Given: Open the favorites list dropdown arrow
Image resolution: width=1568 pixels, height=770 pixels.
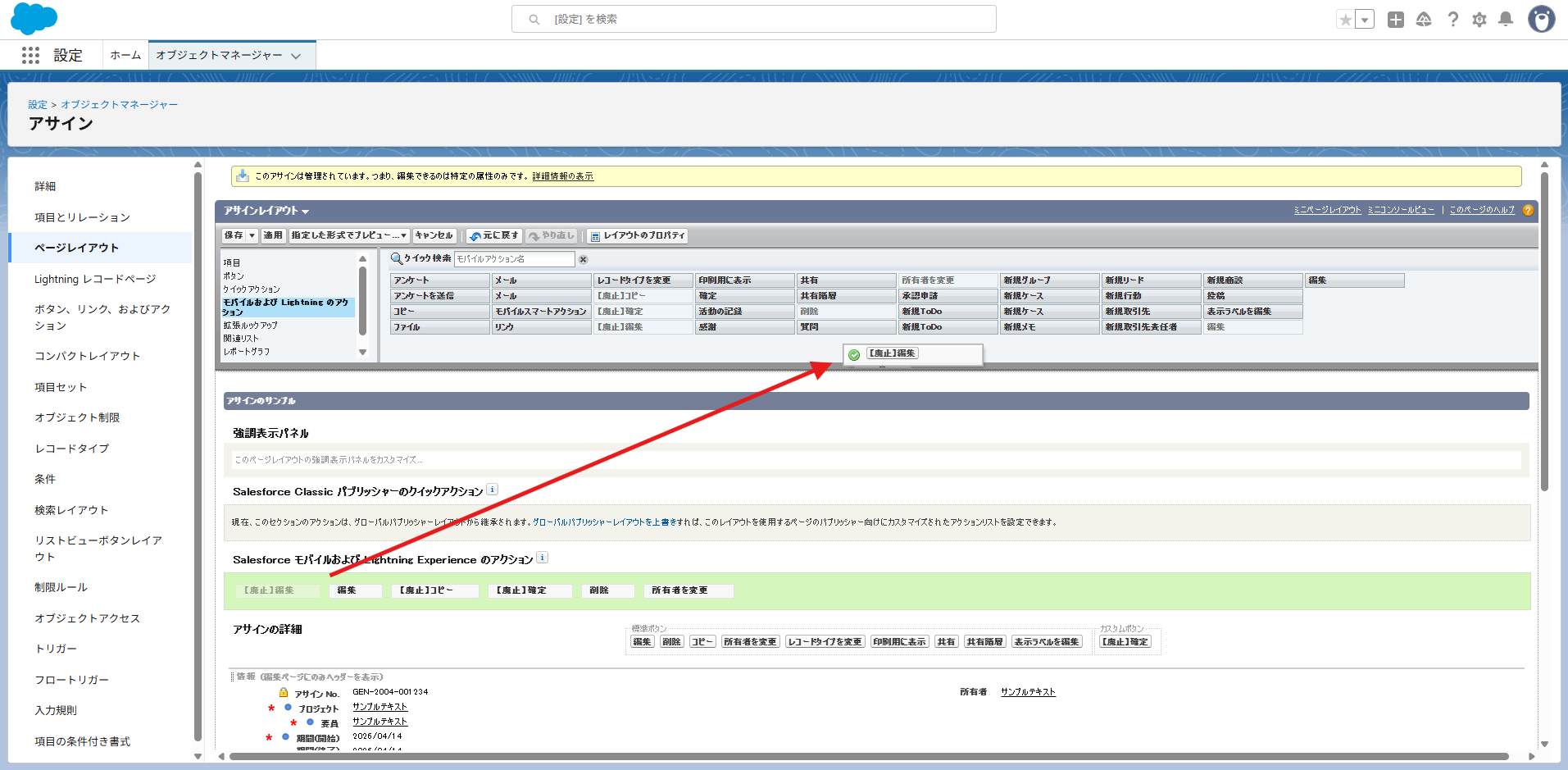Looking at the screenshot, I should [x=1365, y=20].
